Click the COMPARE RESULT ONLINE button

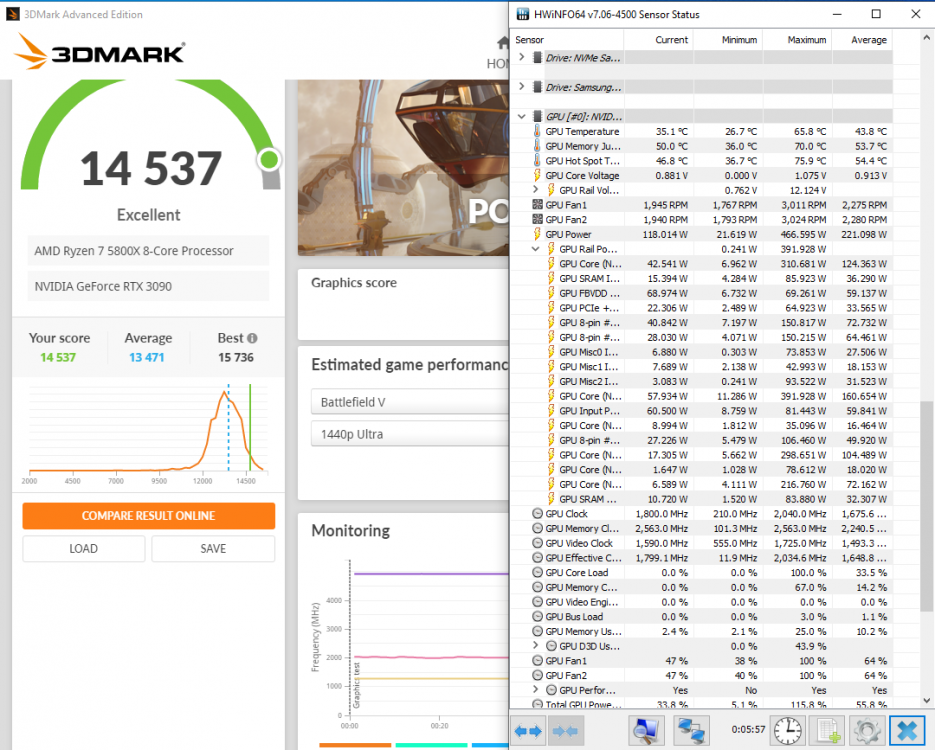148,516
